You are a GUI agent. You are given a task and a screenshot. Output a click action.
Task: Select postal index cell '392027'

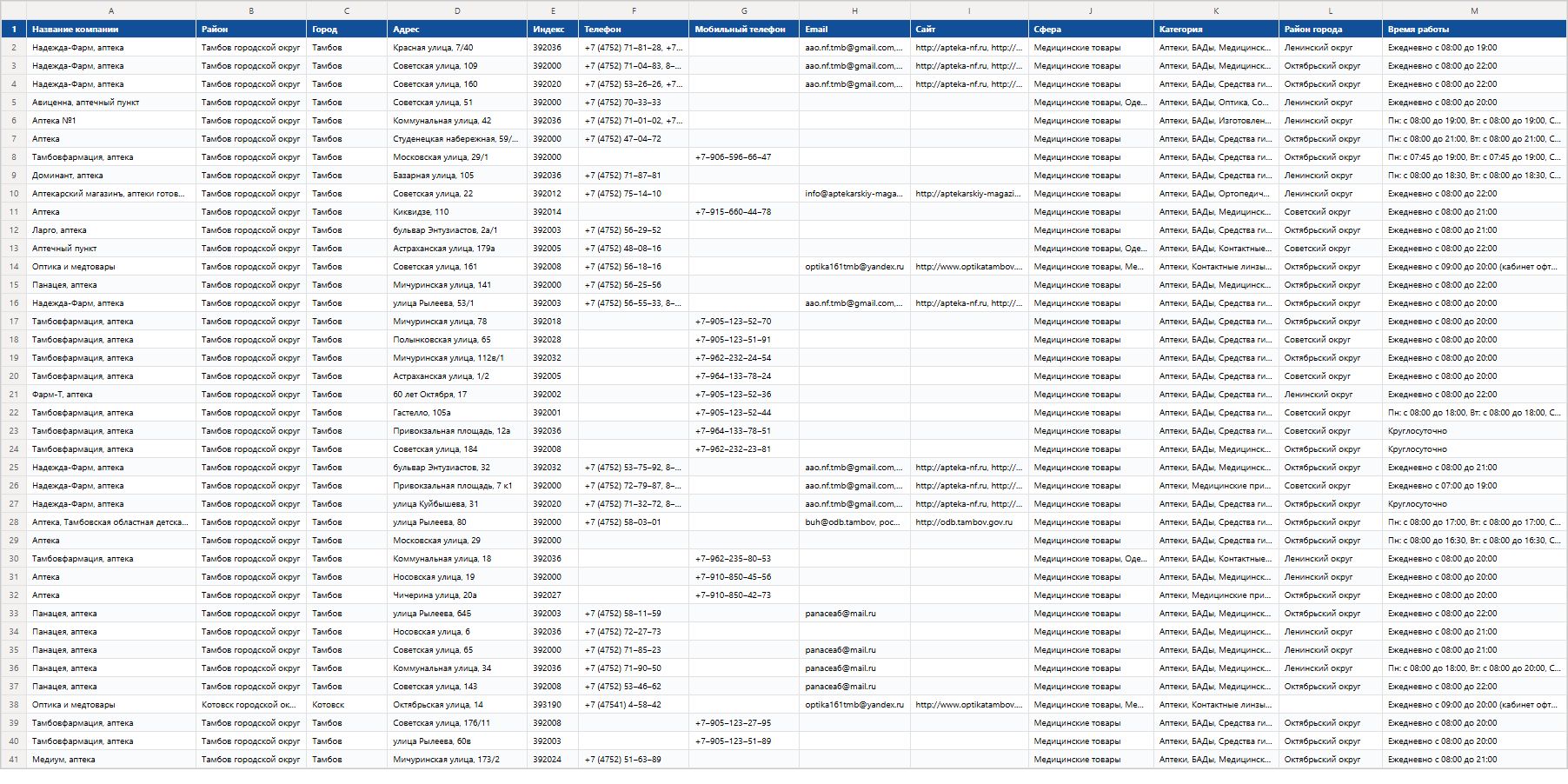point(553,595)
